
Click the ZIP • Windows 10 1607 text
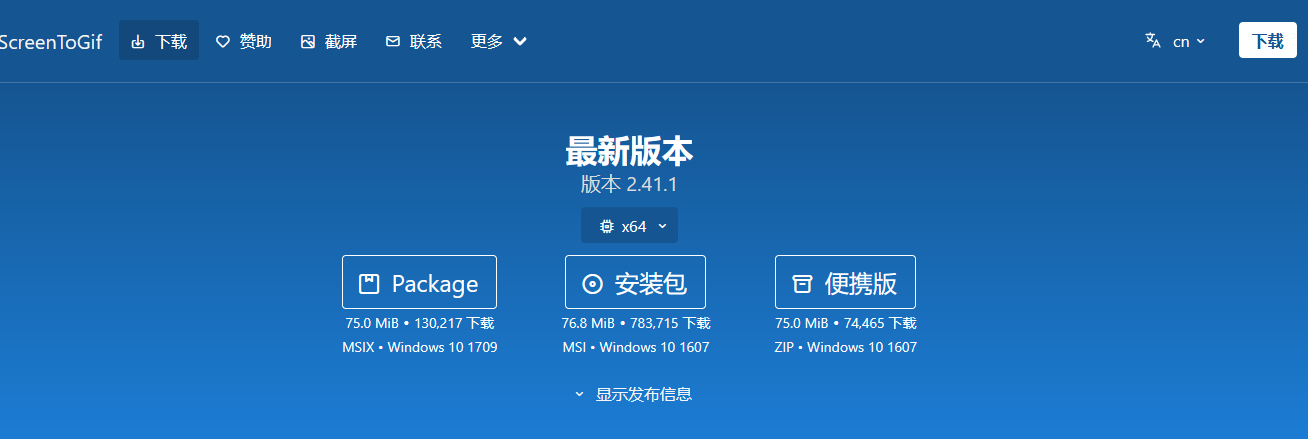pyautogui.click(x=846, y=347)
